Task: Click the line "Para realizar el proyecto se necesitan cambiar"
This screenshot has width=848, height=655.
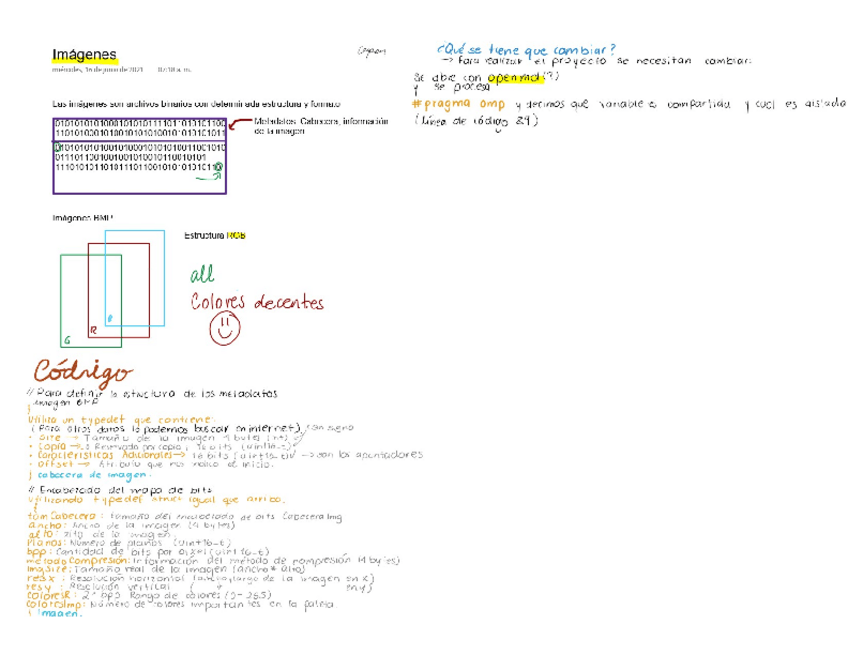Action: click(x=598, y=61)
